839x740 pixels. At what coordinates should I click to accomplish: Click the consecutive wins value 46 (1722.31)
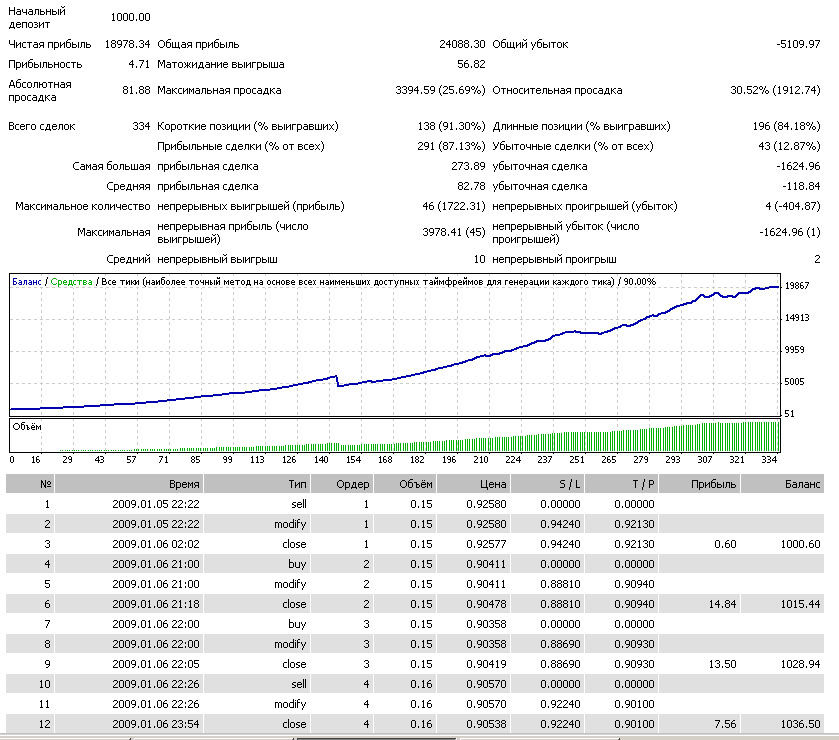point(454,206)
